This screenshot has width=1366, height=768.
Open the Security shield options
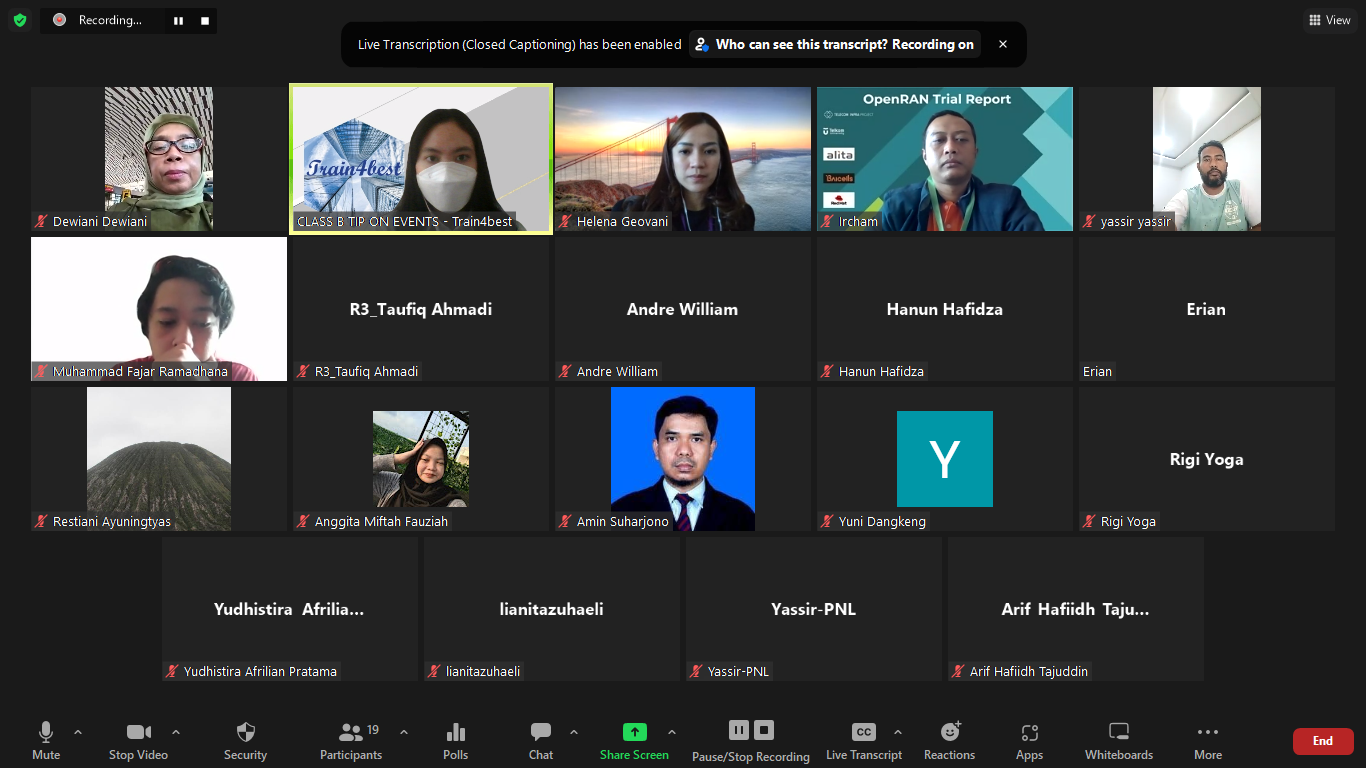pyautogui.click(x=245, y=741)
